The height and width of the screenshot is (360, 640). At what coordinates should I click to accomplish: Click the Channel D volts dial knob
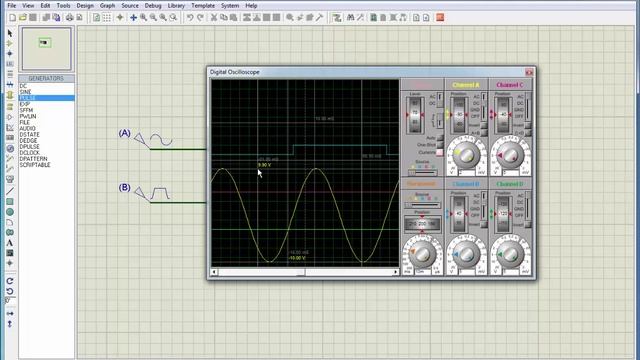(510, 253)
